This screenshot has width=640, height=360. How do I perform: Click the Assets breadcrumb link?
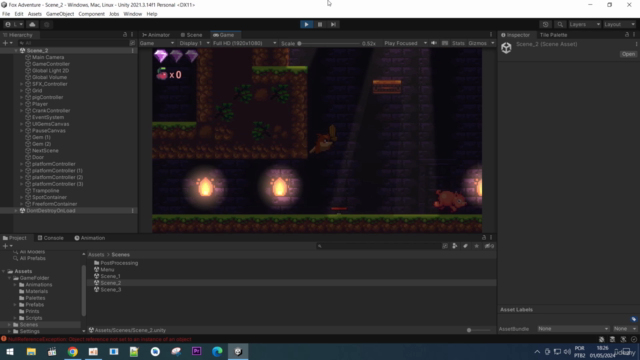(x=96, y=255)
